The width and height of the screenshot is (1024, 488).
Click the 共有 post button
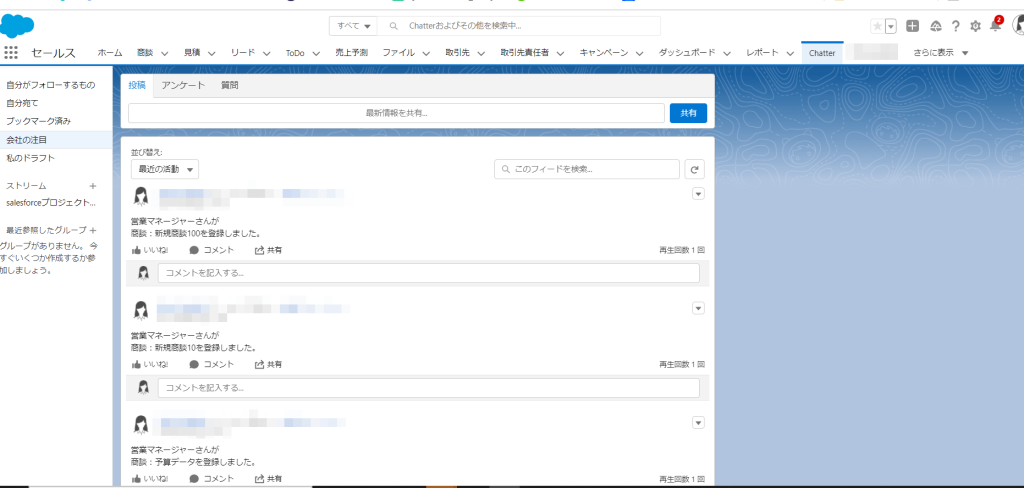click(688, 113)
